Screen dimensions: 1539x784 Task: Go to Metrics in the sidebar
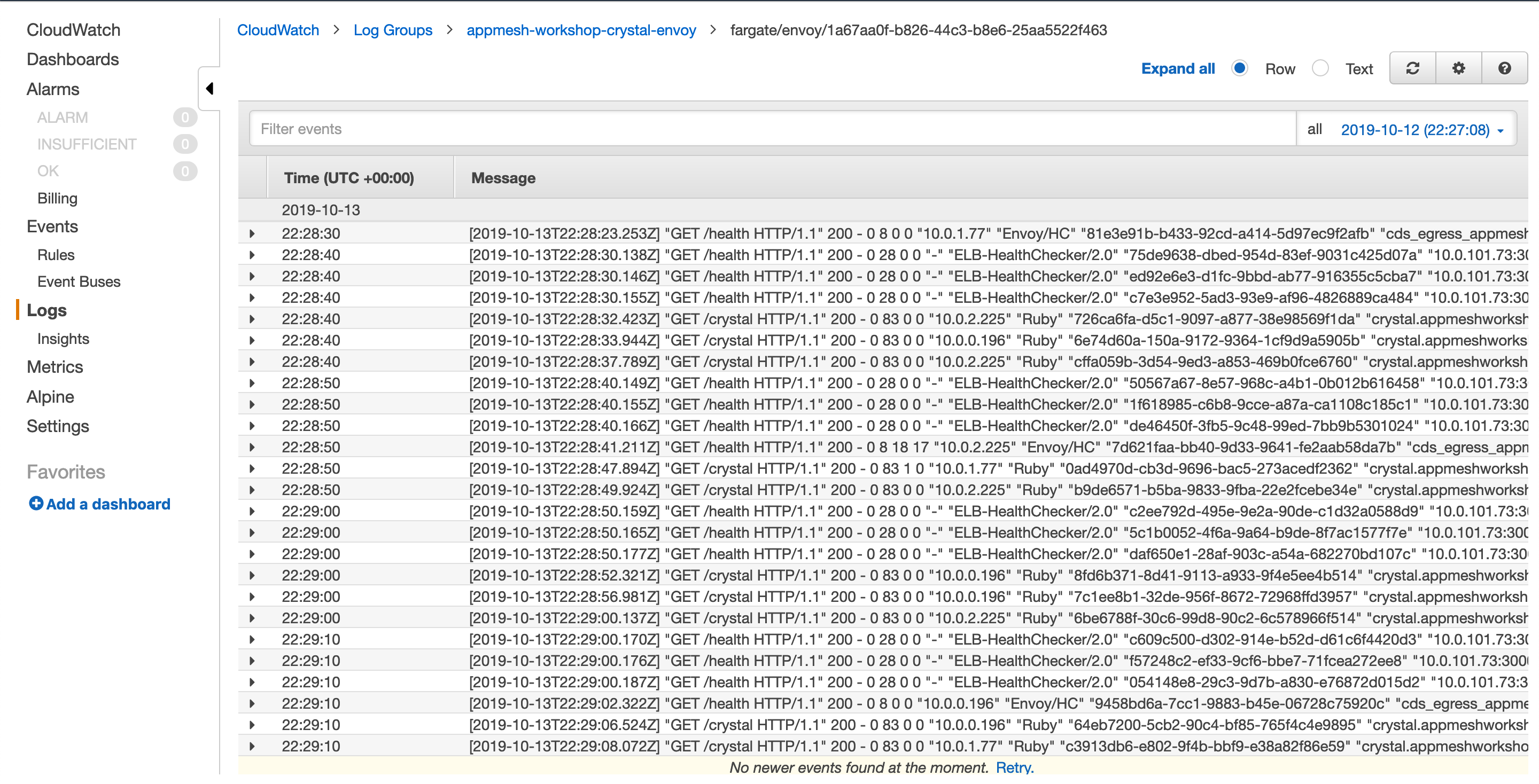pyautogui.click(x=55, y=366)
